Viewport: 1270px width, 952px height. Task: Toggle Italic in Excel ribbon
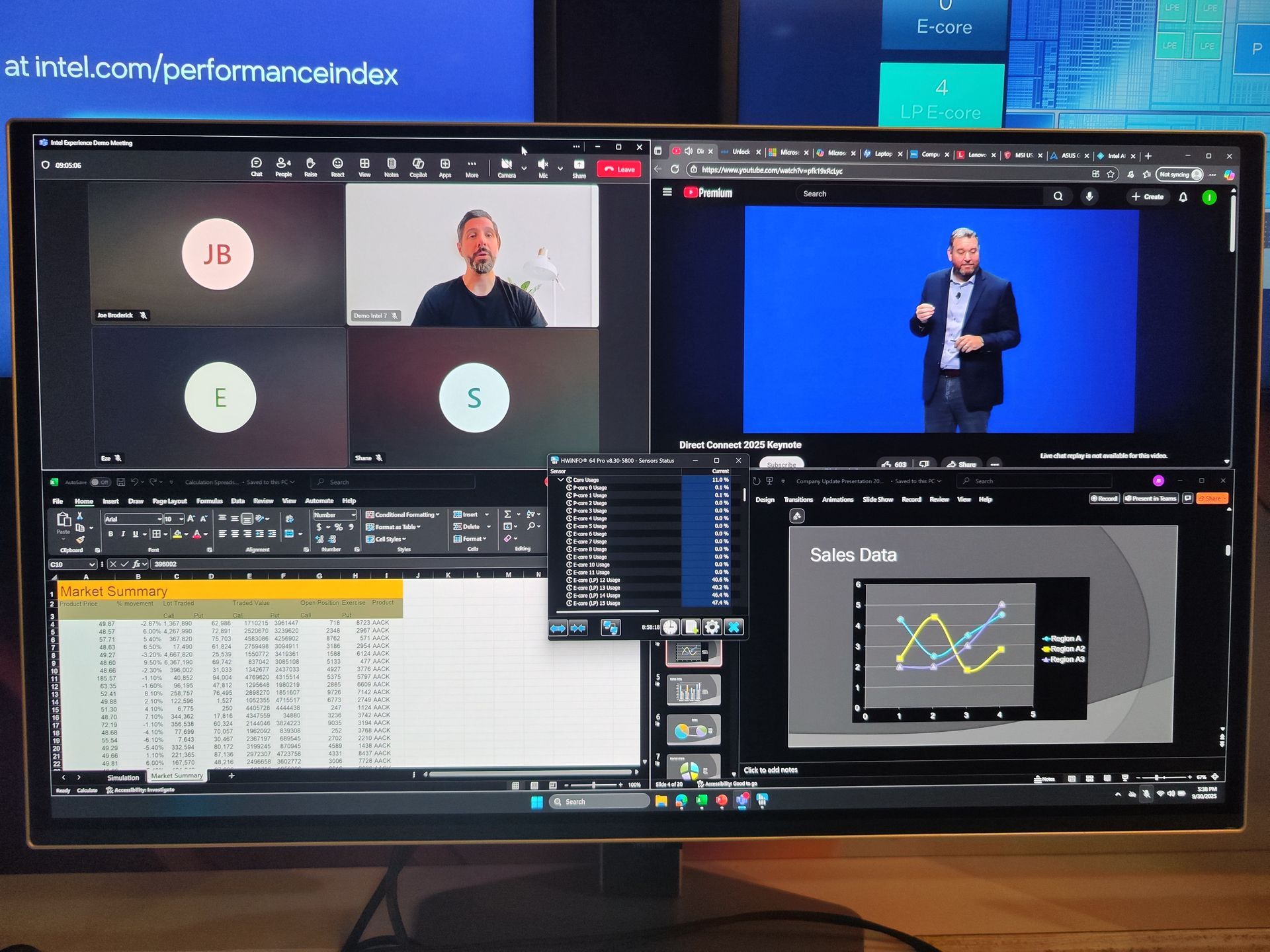click(123, 534)
